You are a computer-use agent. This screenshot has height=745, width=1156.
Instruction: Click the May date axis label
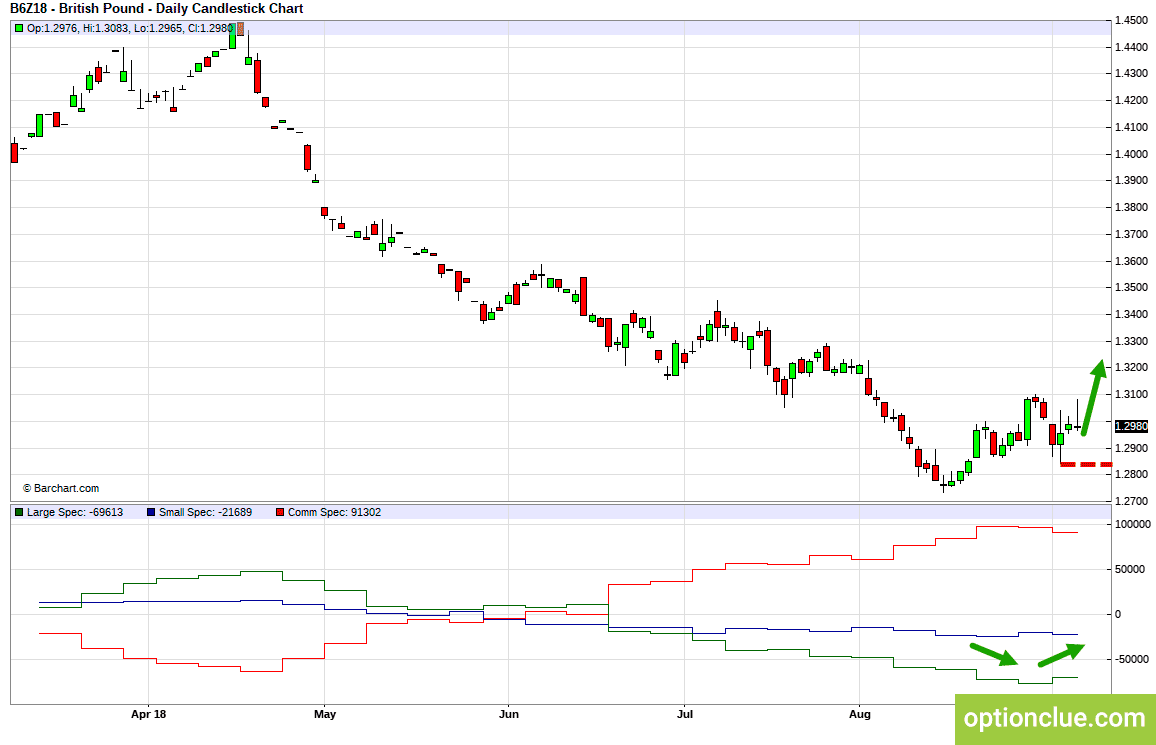[324, 714]
